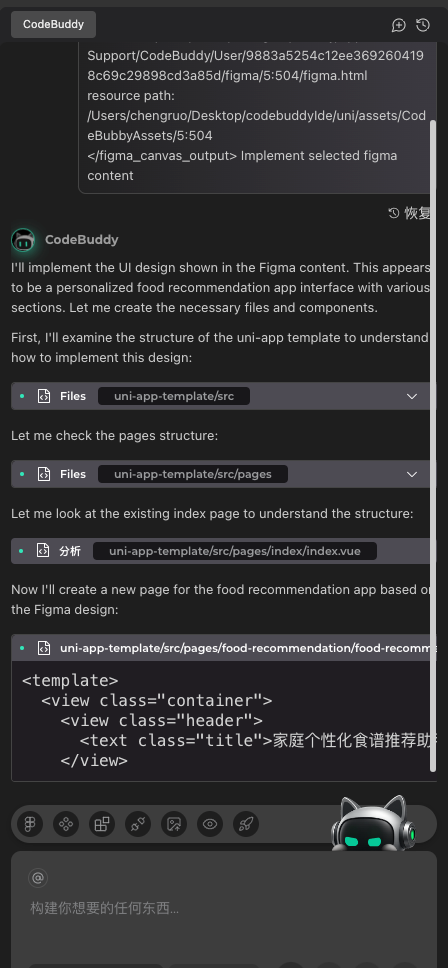This screenshot has height=968, width=448.
Task: Focus the chat message input field
Action: point(224,908)
